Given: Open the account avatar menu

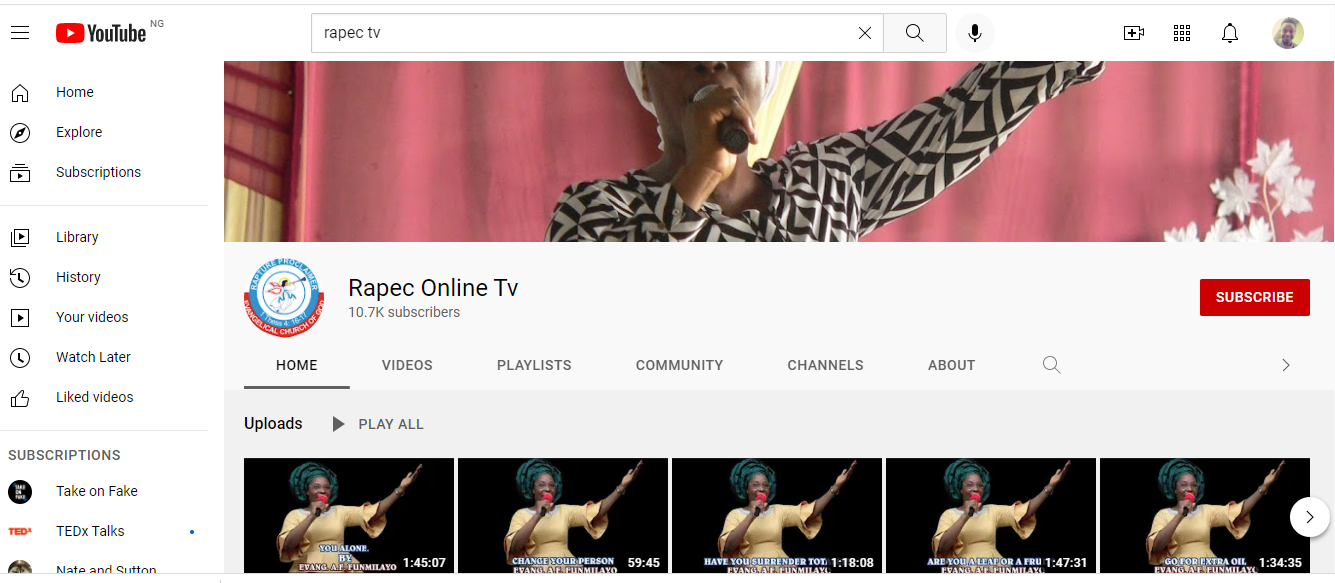Looking at the screenshot, I should click(x=1288, y=33).
